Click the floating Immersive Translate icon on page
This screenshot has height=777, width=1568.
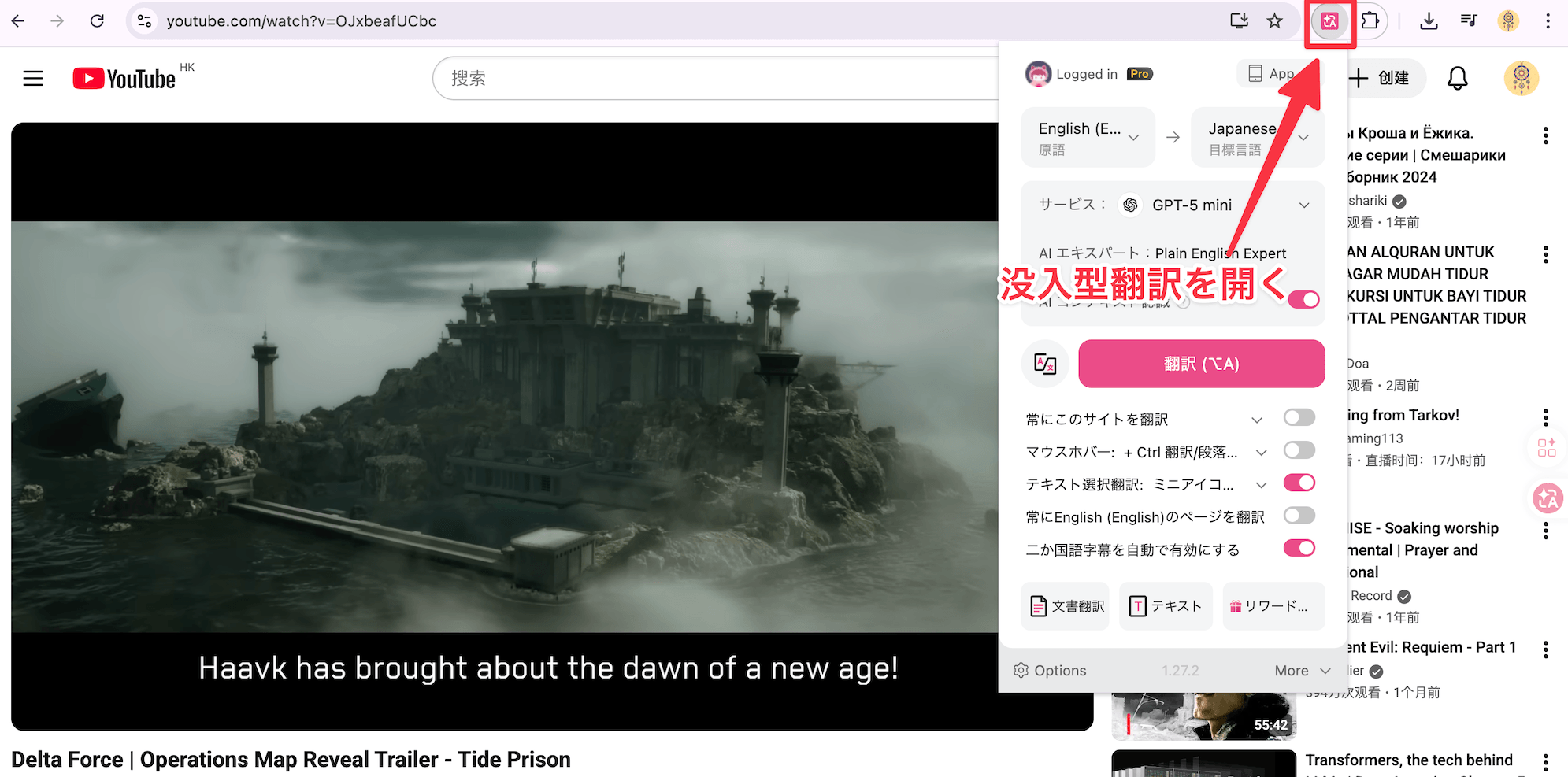(x=1547, y=498)
